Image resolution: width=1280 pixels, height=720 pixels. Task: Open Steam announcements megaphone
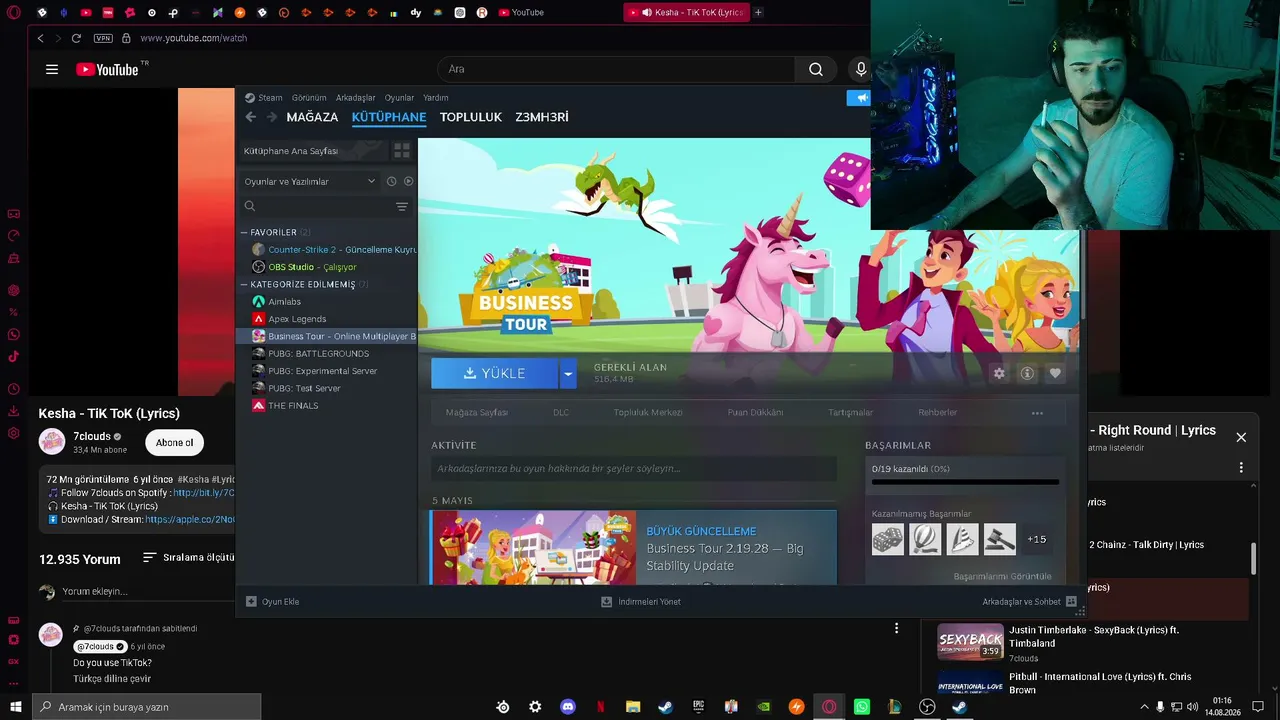tap(860, 97)
